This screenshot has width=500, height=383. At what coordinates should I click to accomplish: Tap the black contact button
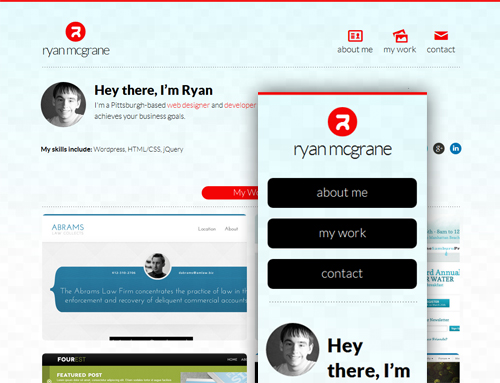(342, 274)
